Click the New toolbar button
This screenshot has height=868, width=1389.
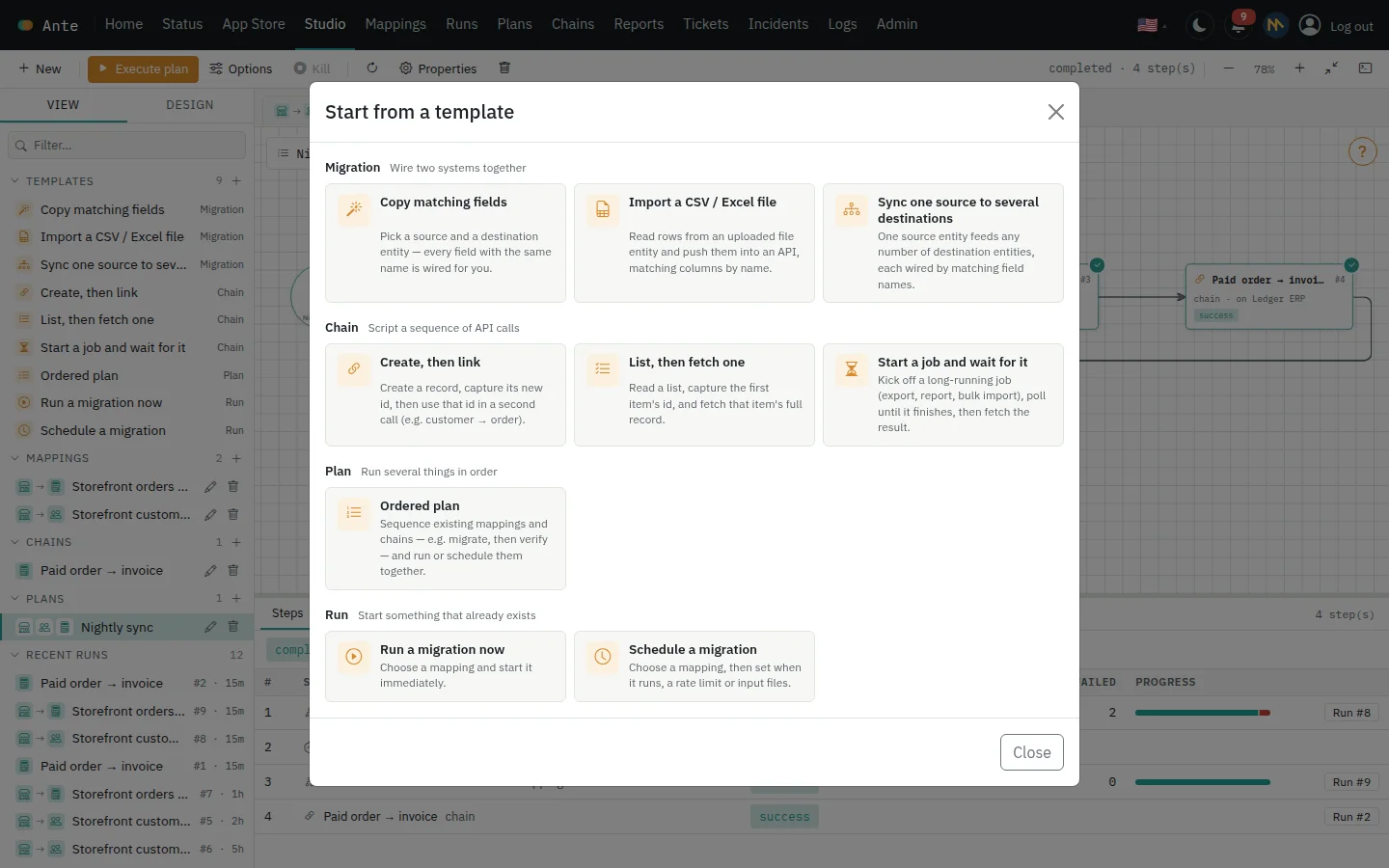click(40, 68)
